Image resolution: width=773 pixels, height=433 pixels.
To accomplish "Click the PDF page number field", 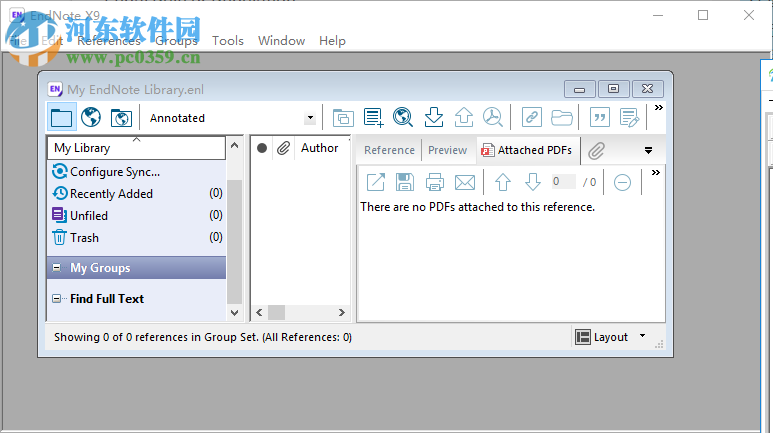I will 563,181.
